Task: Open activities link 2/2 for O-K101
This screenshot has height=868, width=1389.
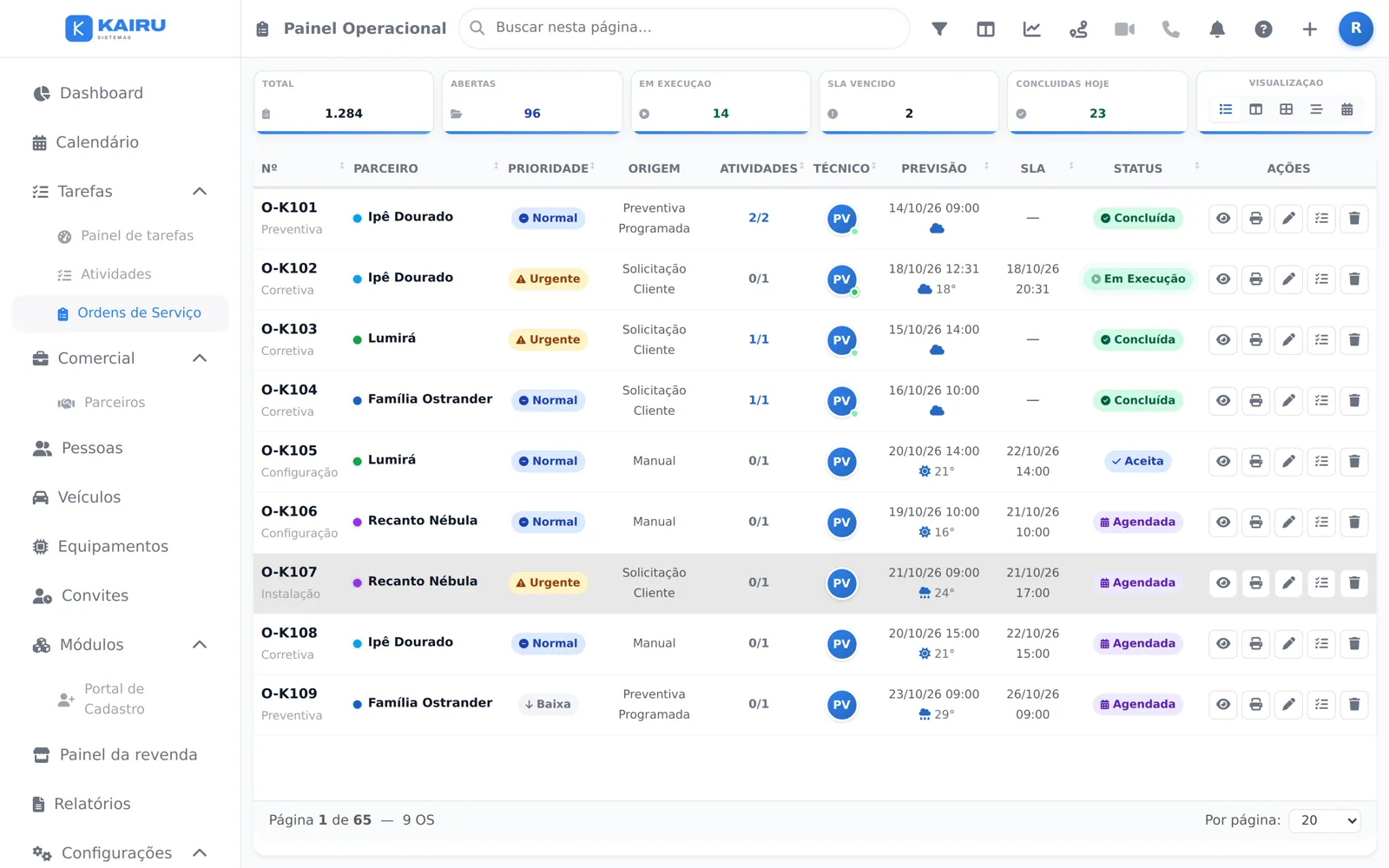Action: coord(759,218)
